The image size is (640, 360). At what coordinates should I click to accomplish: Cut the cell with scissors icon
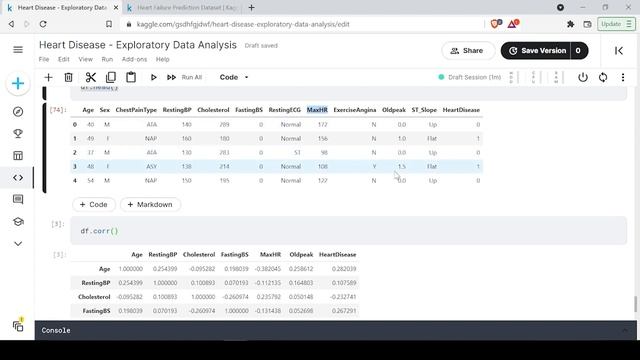pyautogui.click(x=91, y=77)
